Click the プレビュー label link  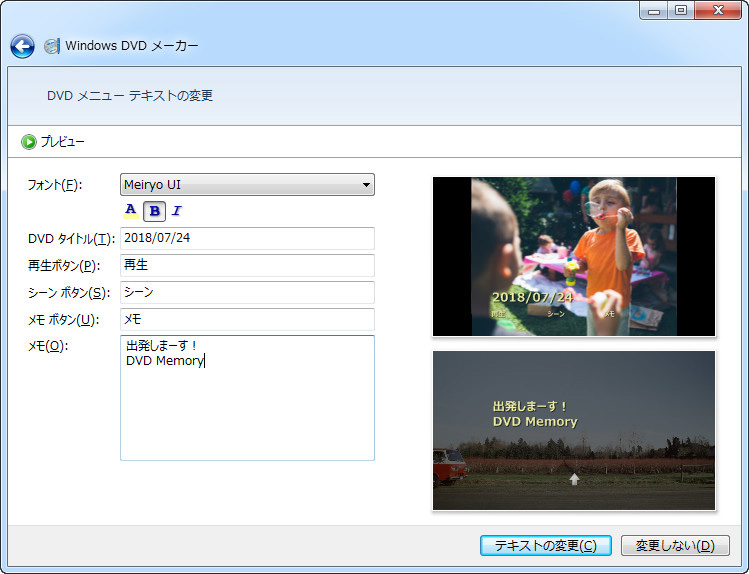[63, 142]
